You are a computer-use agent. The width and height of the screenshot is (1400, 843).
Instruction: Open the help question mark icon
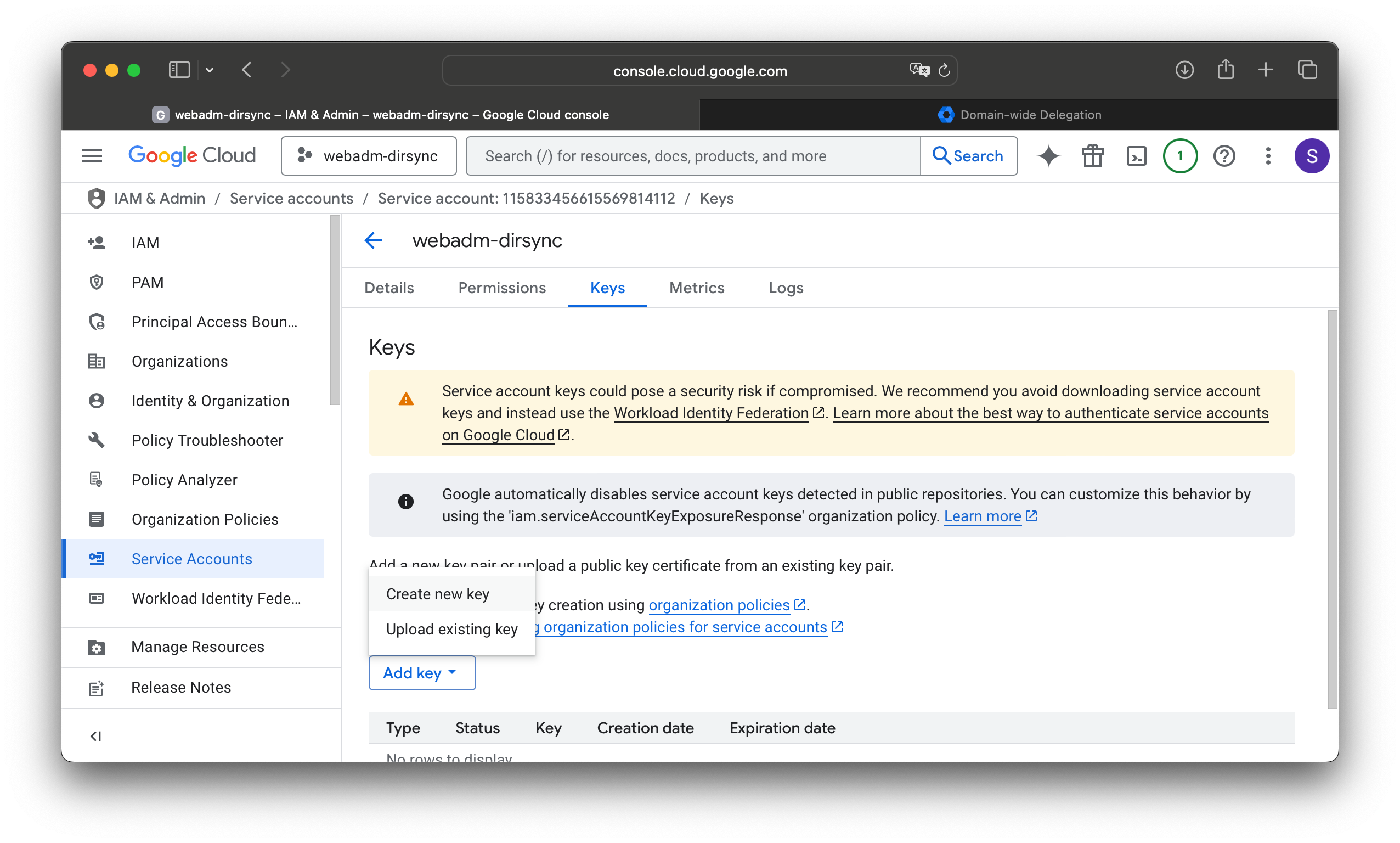pos(1224,156)
